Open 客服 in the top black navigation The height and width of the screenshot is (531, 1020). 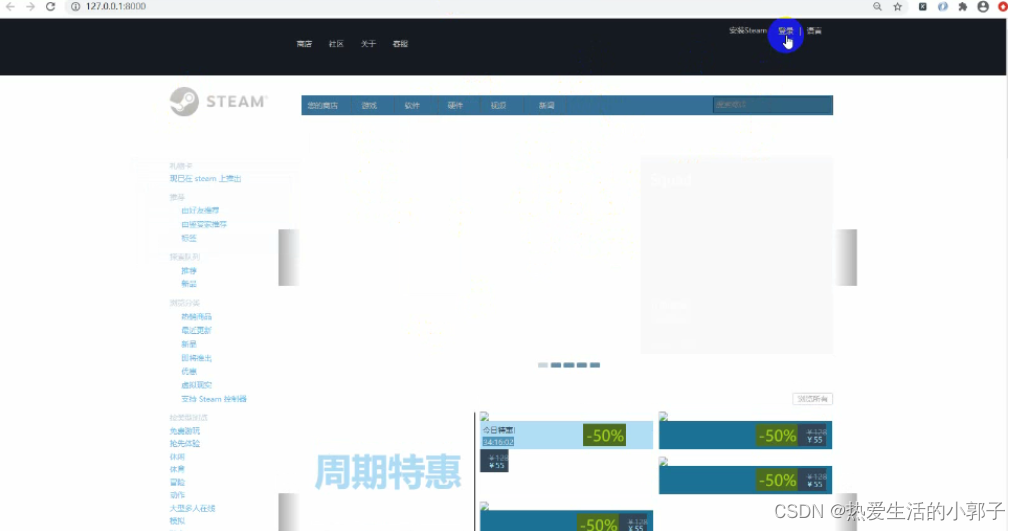pyautogui.click(x=400, y=44)
